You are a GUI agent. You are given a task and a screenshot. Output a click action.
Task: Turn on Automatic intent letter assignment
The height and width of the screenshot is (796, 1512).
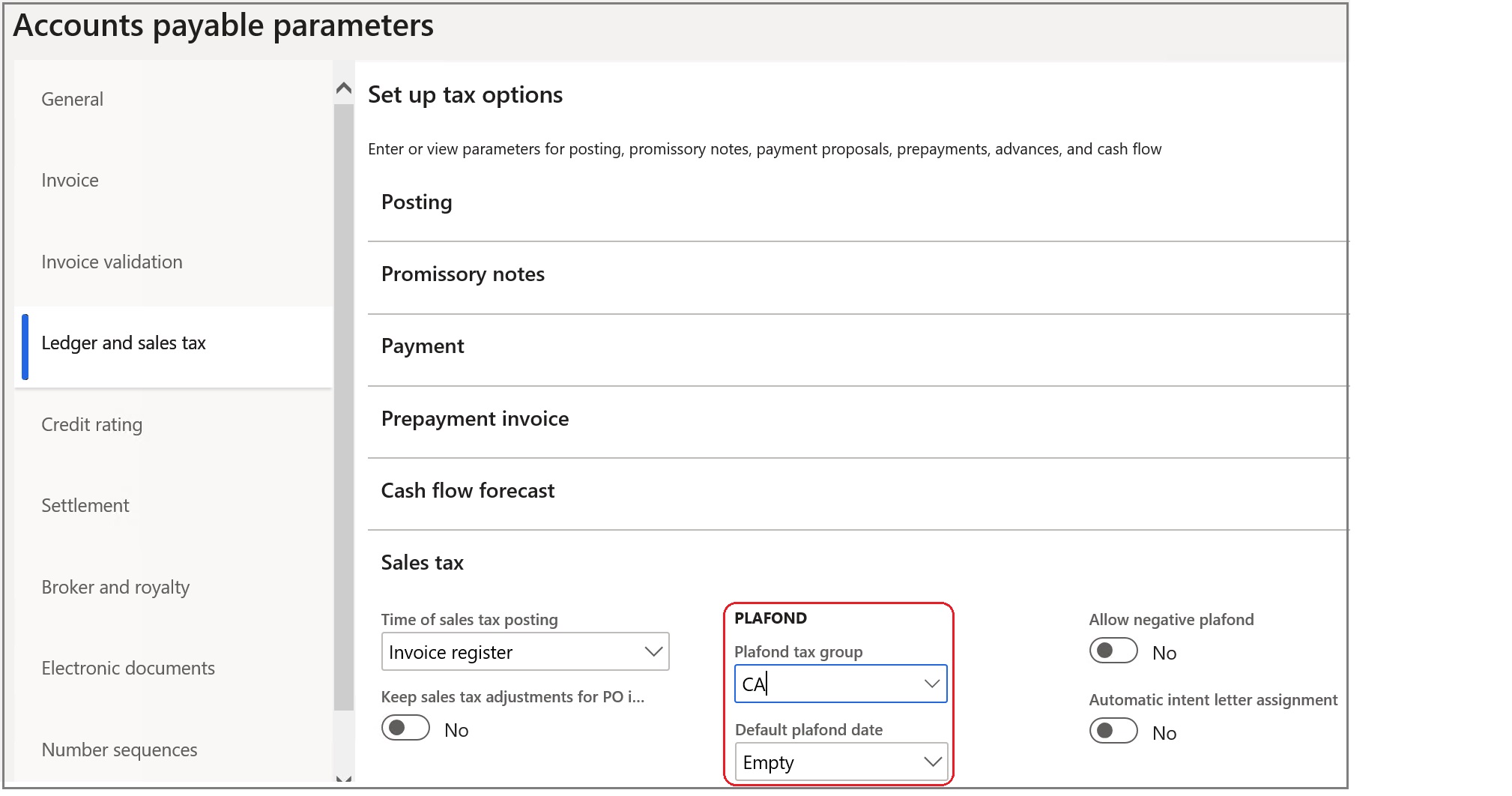click(x=1113, y=732)
